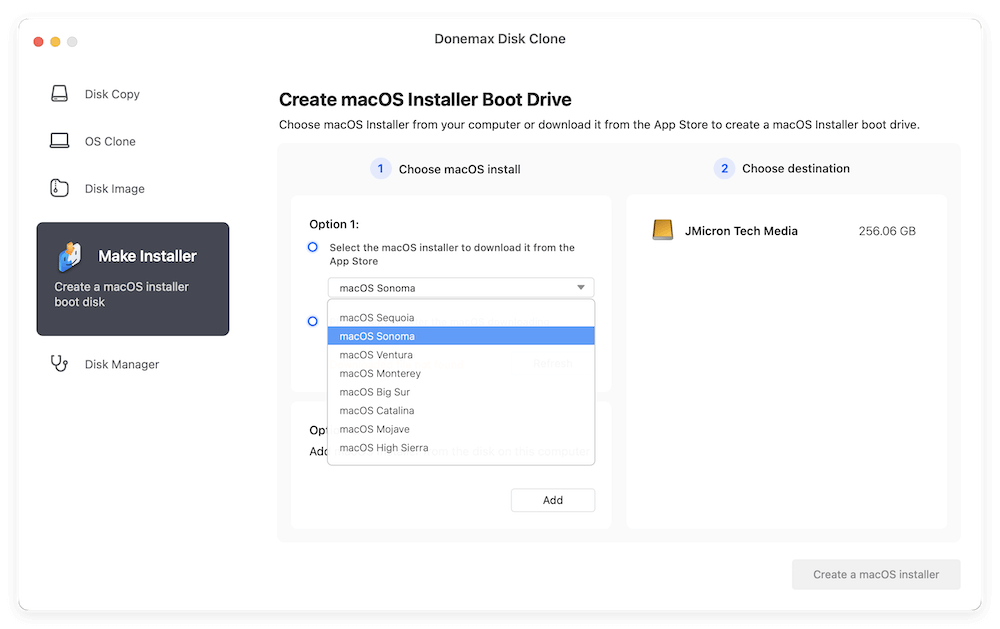1000x629 pixels.
Task: Click the step 1 numbered badge
Action: coord(380,169)
